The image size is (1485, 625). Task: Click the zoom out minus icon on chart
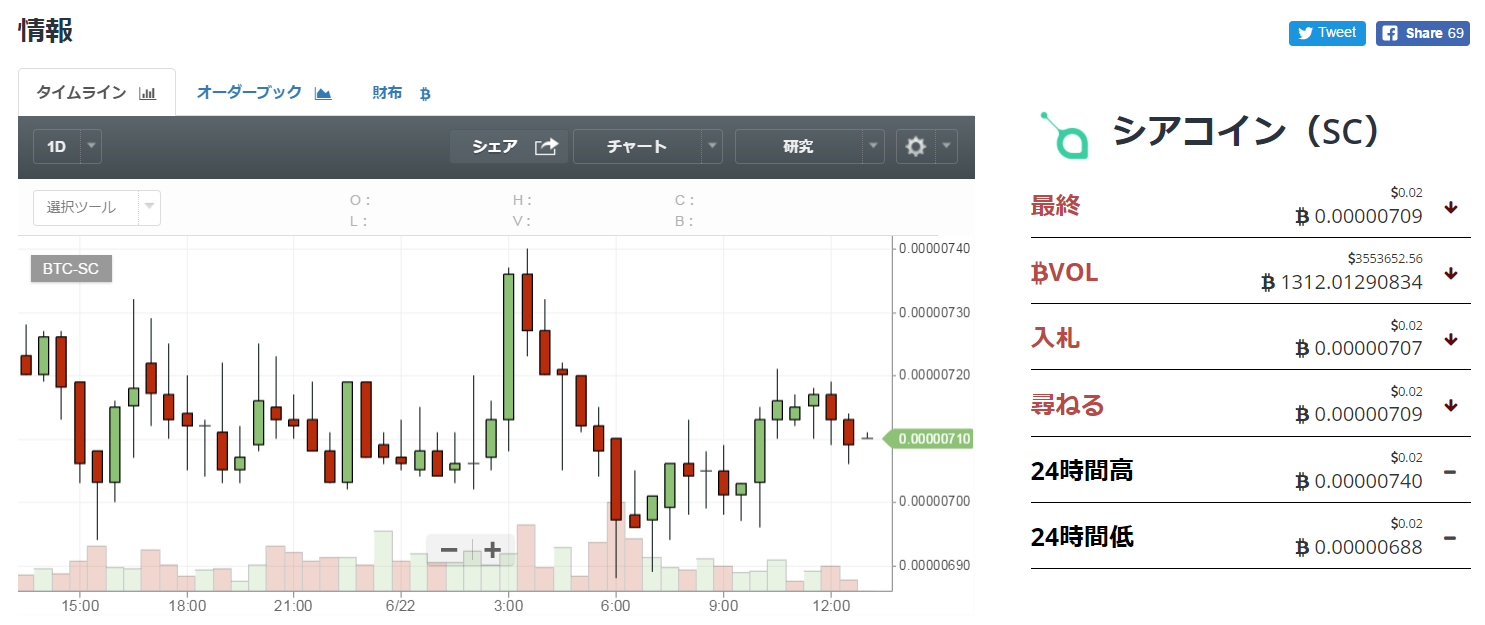point(449,550)
